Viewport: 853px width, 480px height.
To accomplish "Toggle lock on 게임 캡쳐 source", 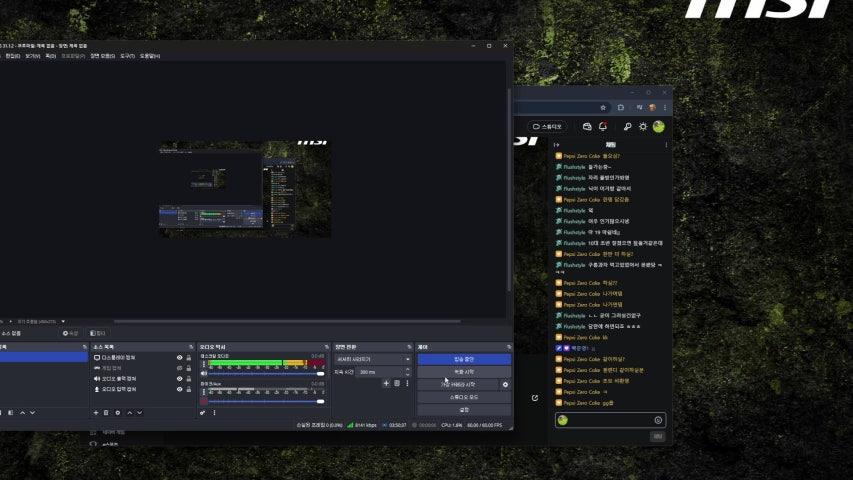I will click(x=189, y=368).
